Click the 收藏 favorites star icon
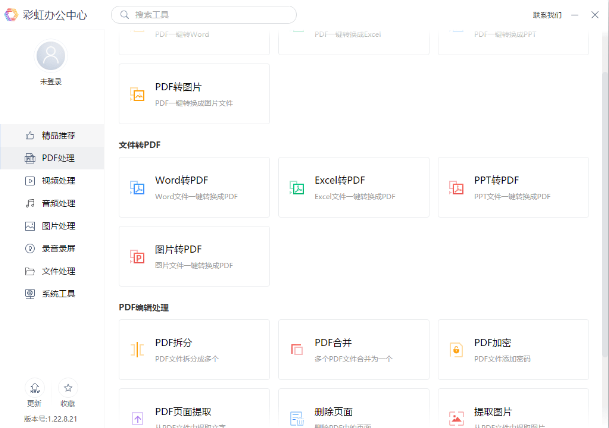This screenshot has height=428, width=609. click(x=68, y=390)
